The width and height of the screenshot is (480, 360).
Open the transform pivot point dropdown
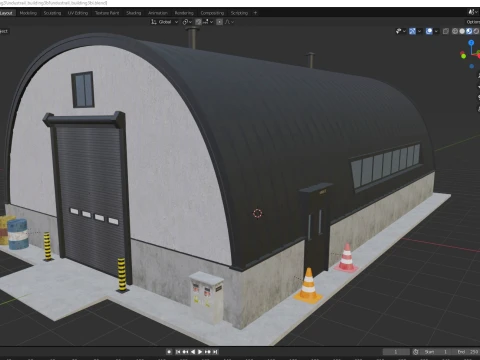tap(187, 22)
